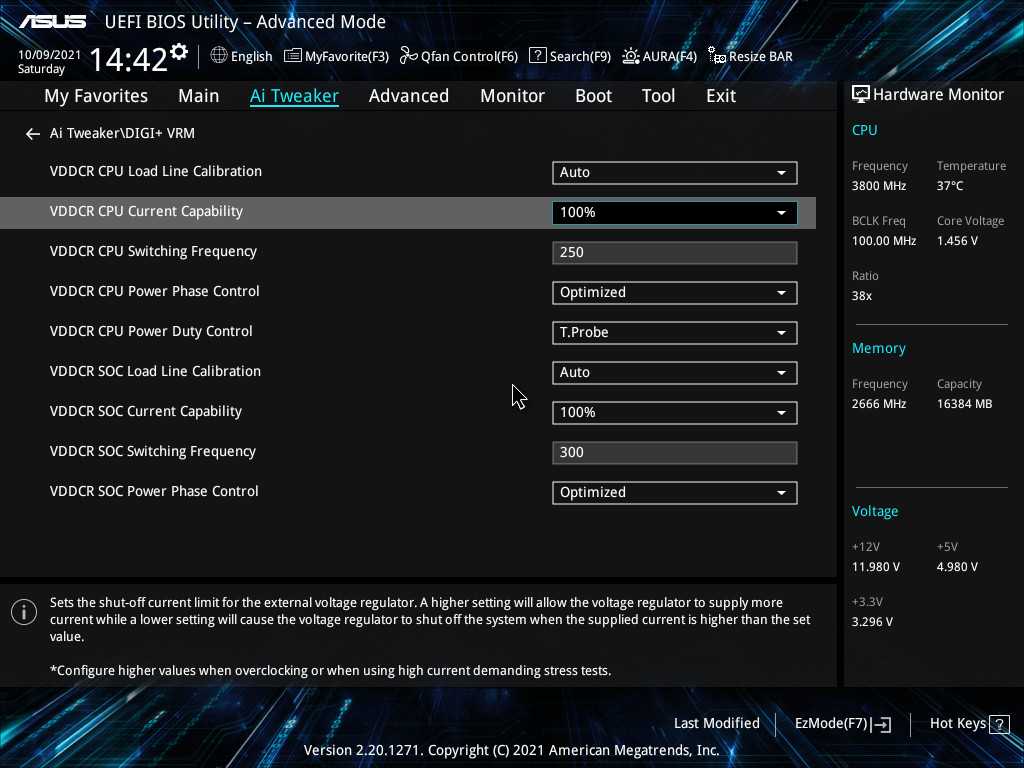The image size is (1024, 768).
Task: Select the VDDCR SOC Switching Frequency input
Action: [674, 453]
